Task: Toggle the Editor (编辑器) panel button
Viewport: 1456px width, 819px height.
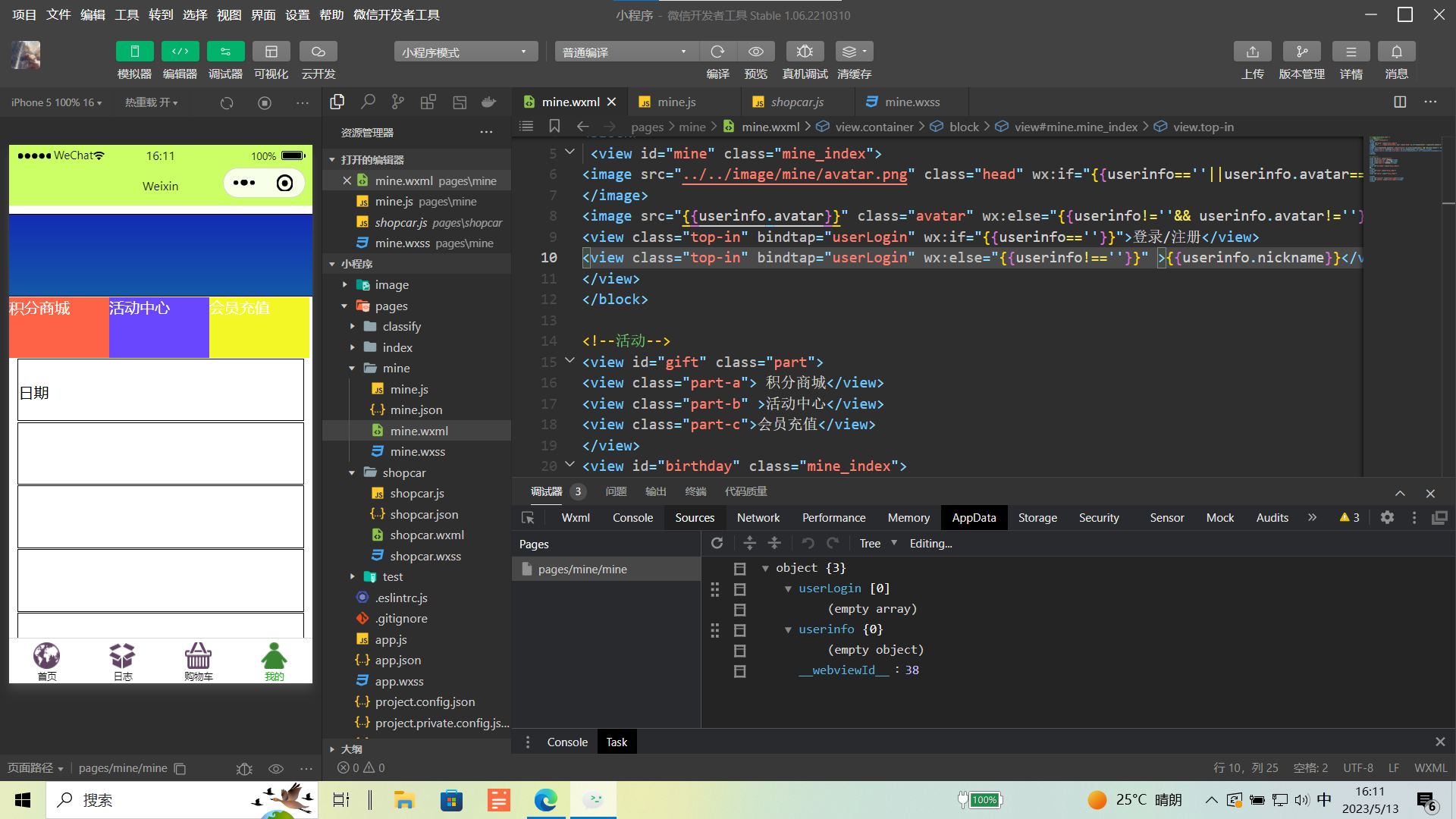Action: click(180, 52)
